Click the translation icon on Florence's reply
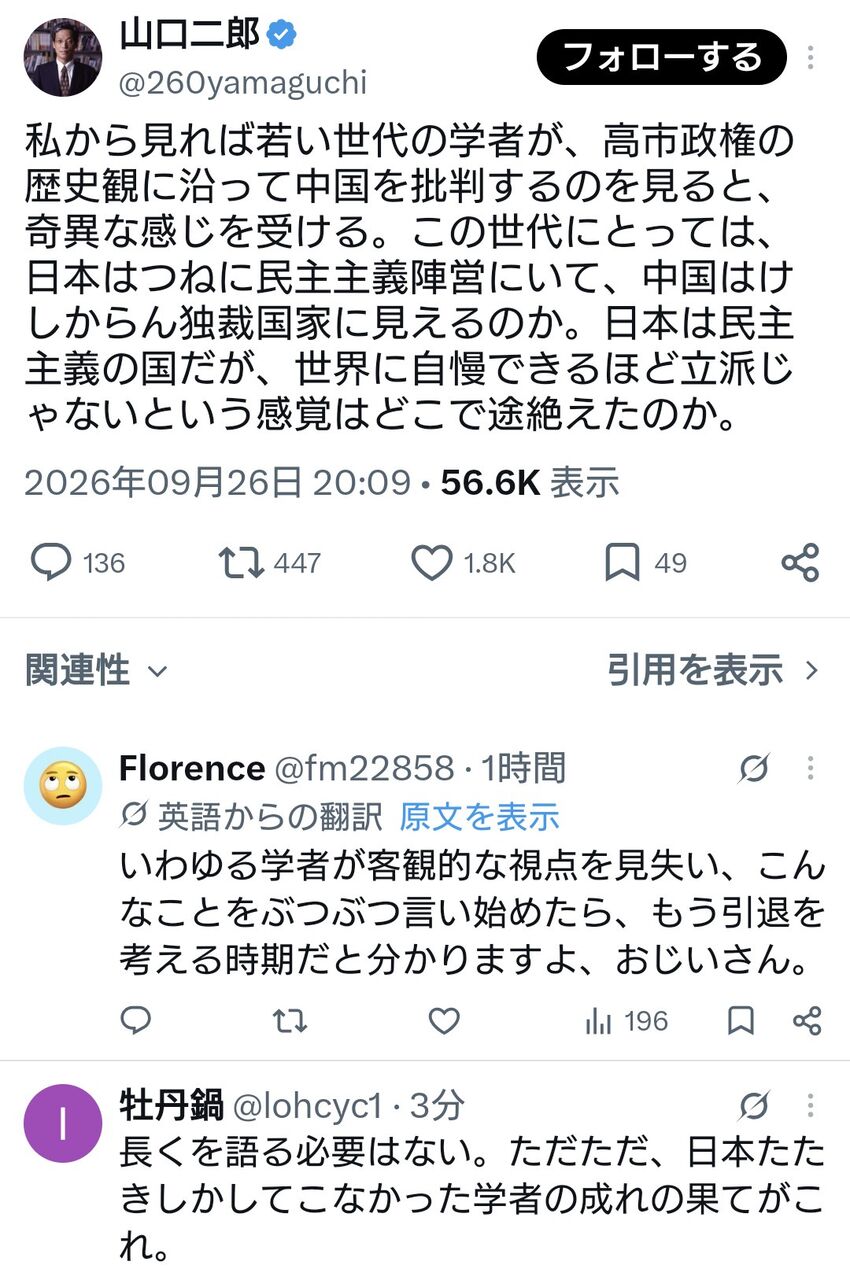 pos(754,769)
